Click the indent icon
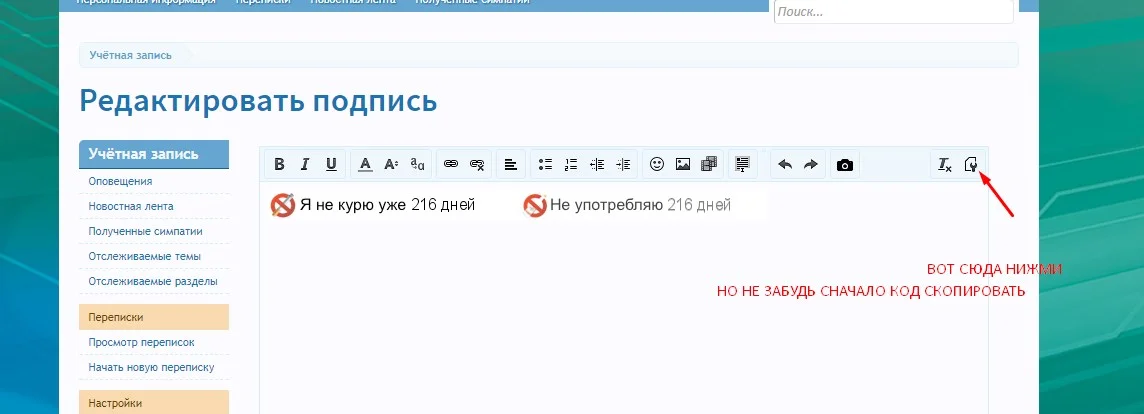The image size is (1144, 414). (x=623, y=164)
